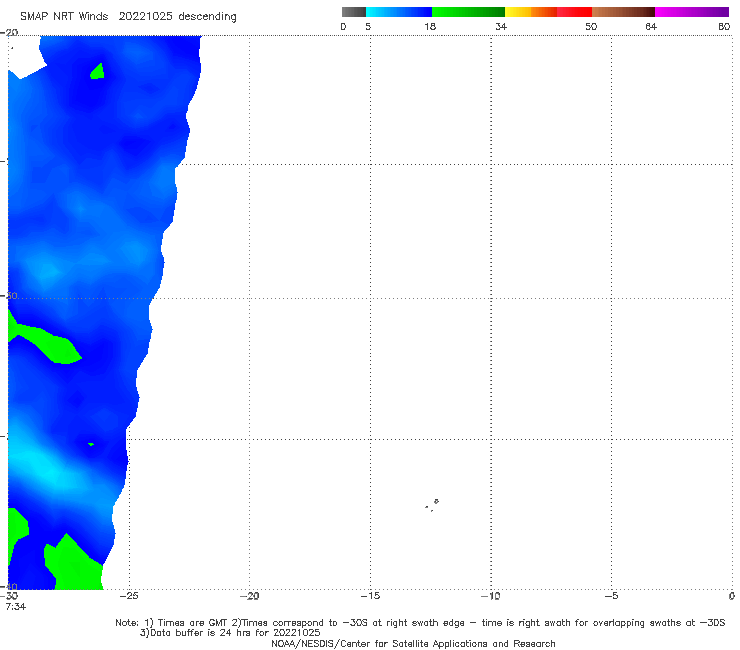Pick the blue 5–18 segment of the color bar
Viewport: 740px width, 650px height.
point(399,12)
